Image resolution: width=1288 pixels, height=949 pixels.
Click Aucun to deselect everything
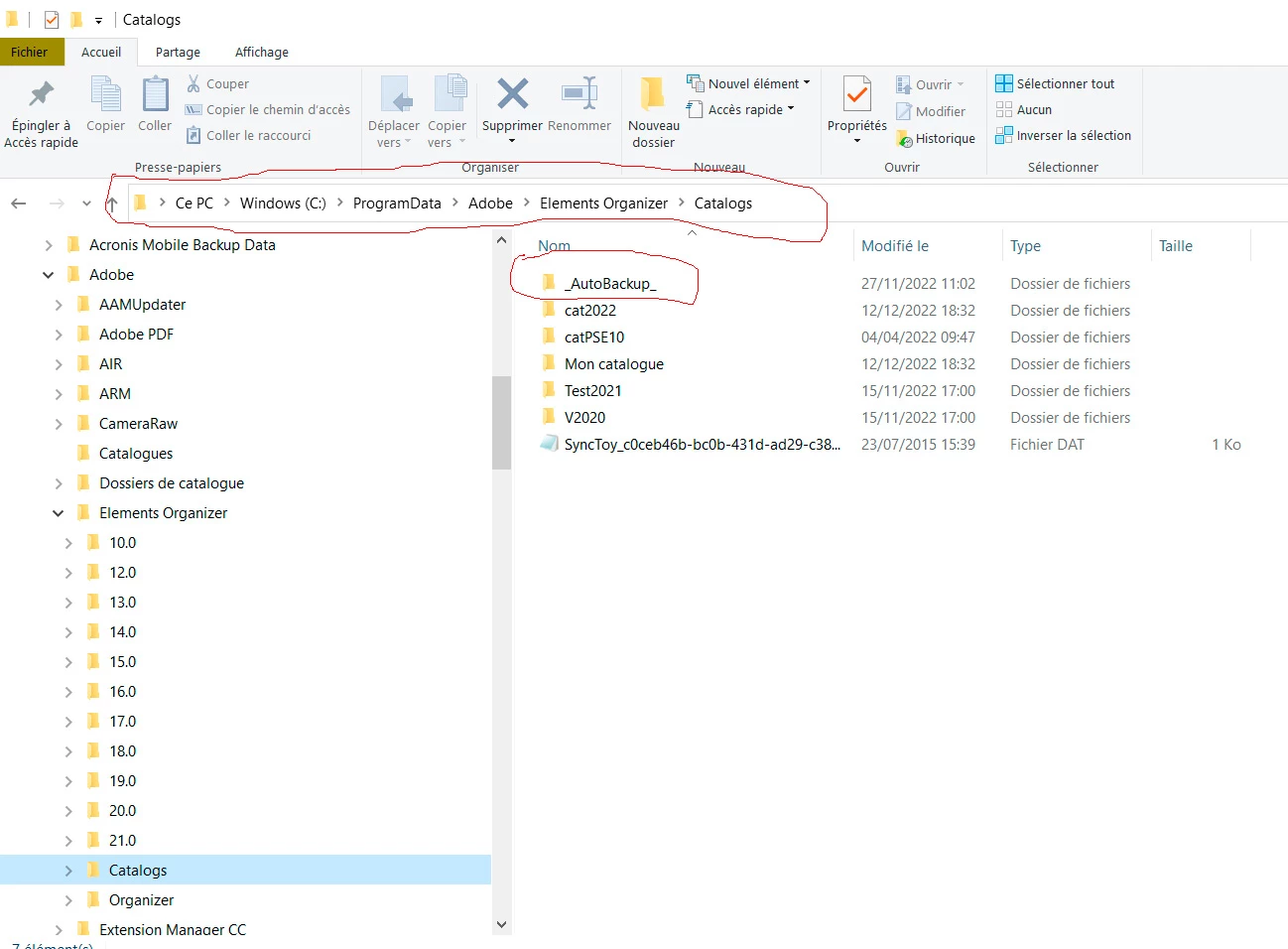click(x=1024, y=110)
